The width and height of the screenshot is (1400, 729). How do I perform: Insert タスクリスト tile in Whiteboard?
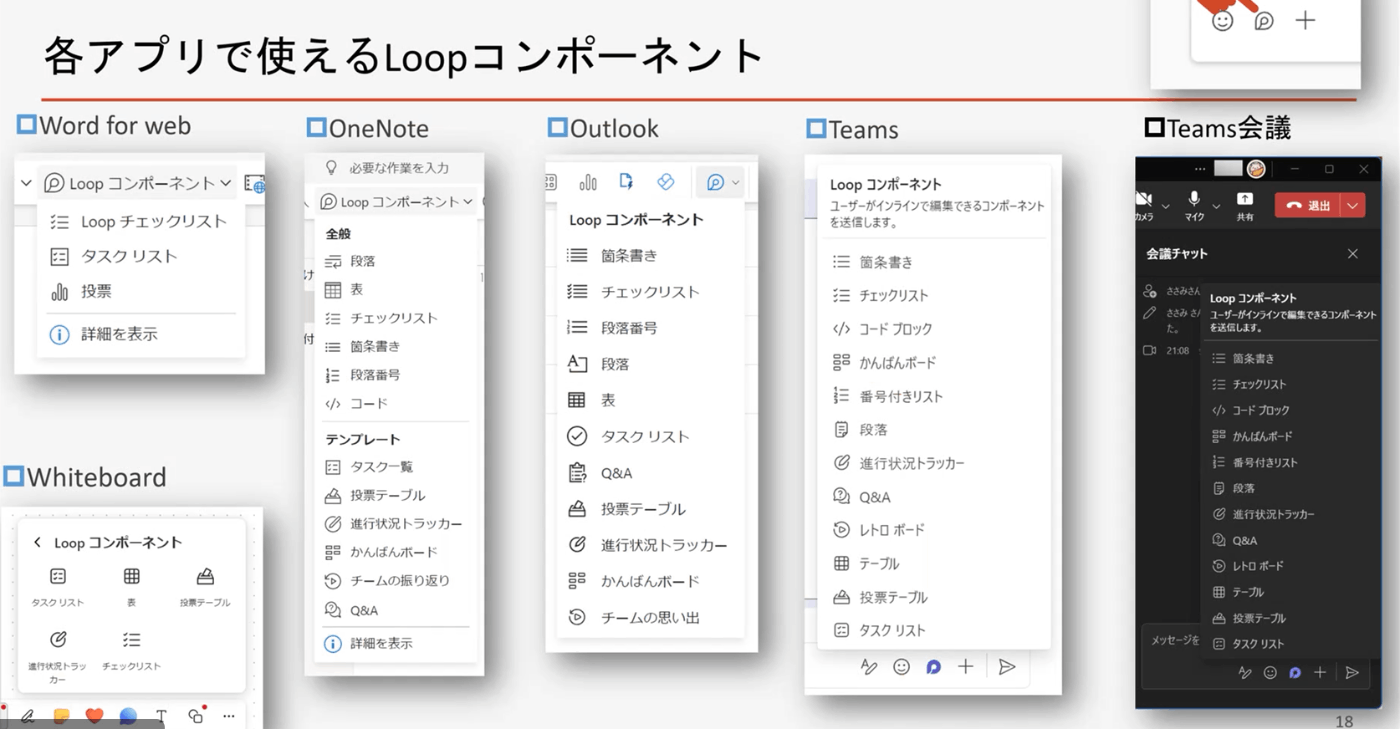[x=58, y=587]
